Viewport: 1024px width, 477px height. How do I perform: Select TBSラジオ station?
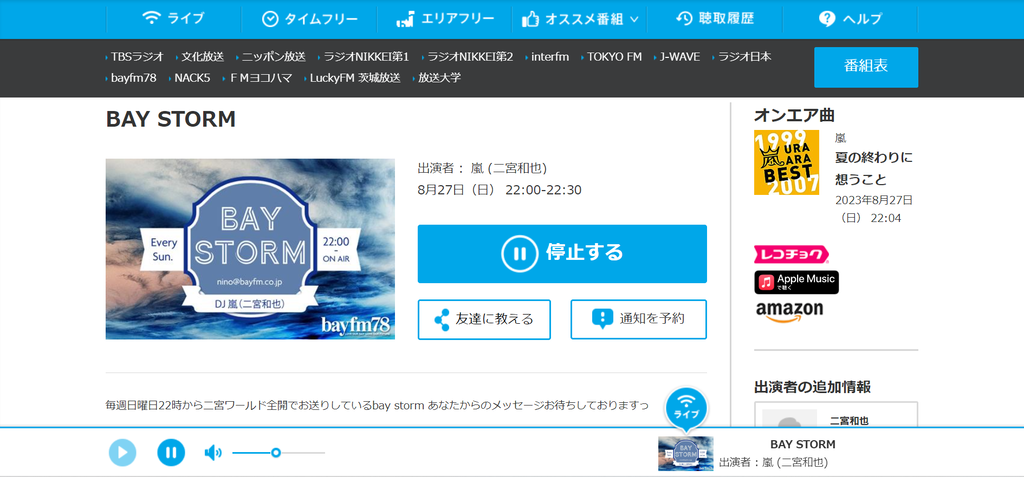point(135,57)
